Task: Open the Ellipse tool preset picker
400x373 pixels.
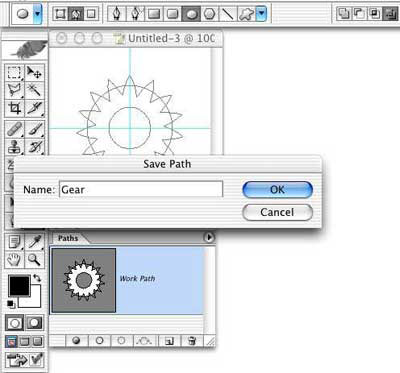Action: [x=38, y=14]
